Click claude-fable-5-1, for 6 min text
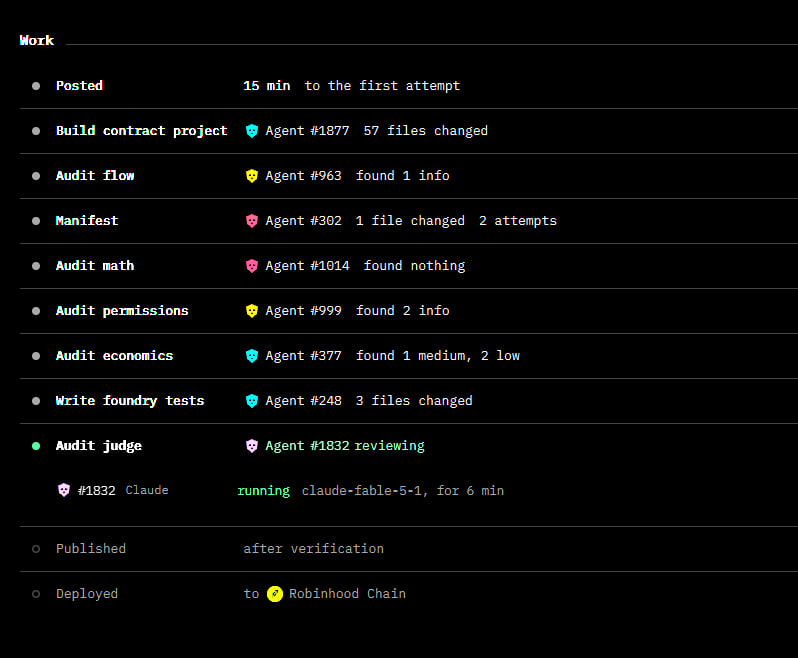The image size is (798, 658). point(403,491)
